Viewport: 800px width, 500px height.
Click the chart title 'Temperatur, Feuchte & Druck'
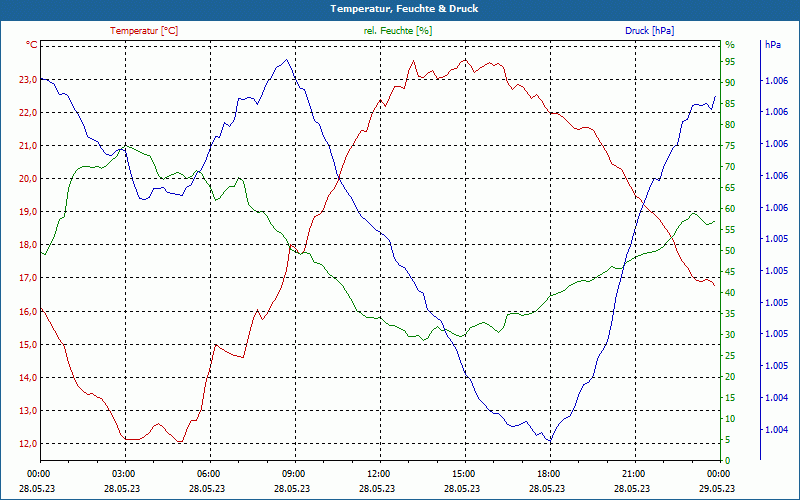(404, 9)
